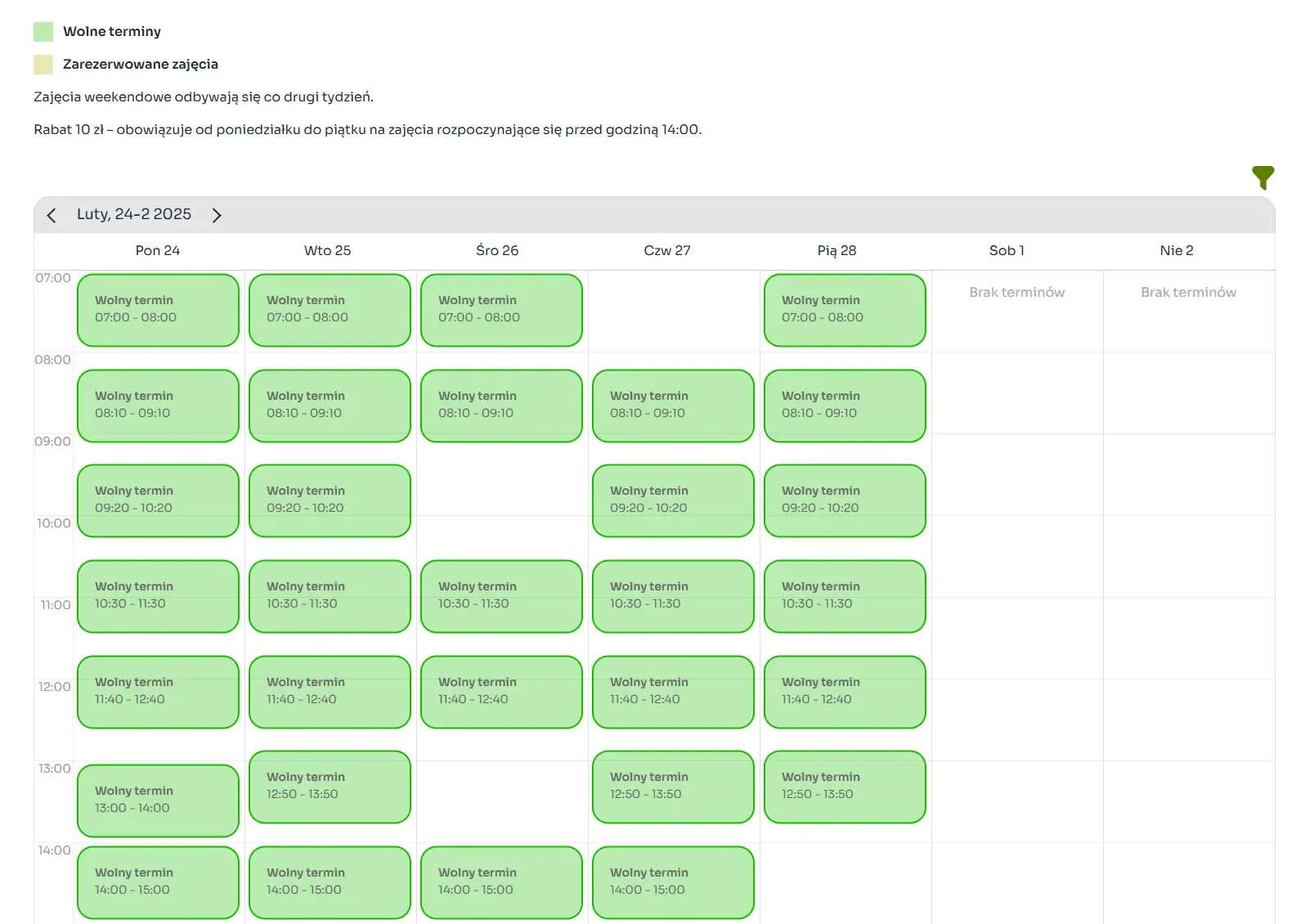The width and height of the screenshot is (1314, 924).
Task: Go to previous week with left arrow
Action: point(52,215)
